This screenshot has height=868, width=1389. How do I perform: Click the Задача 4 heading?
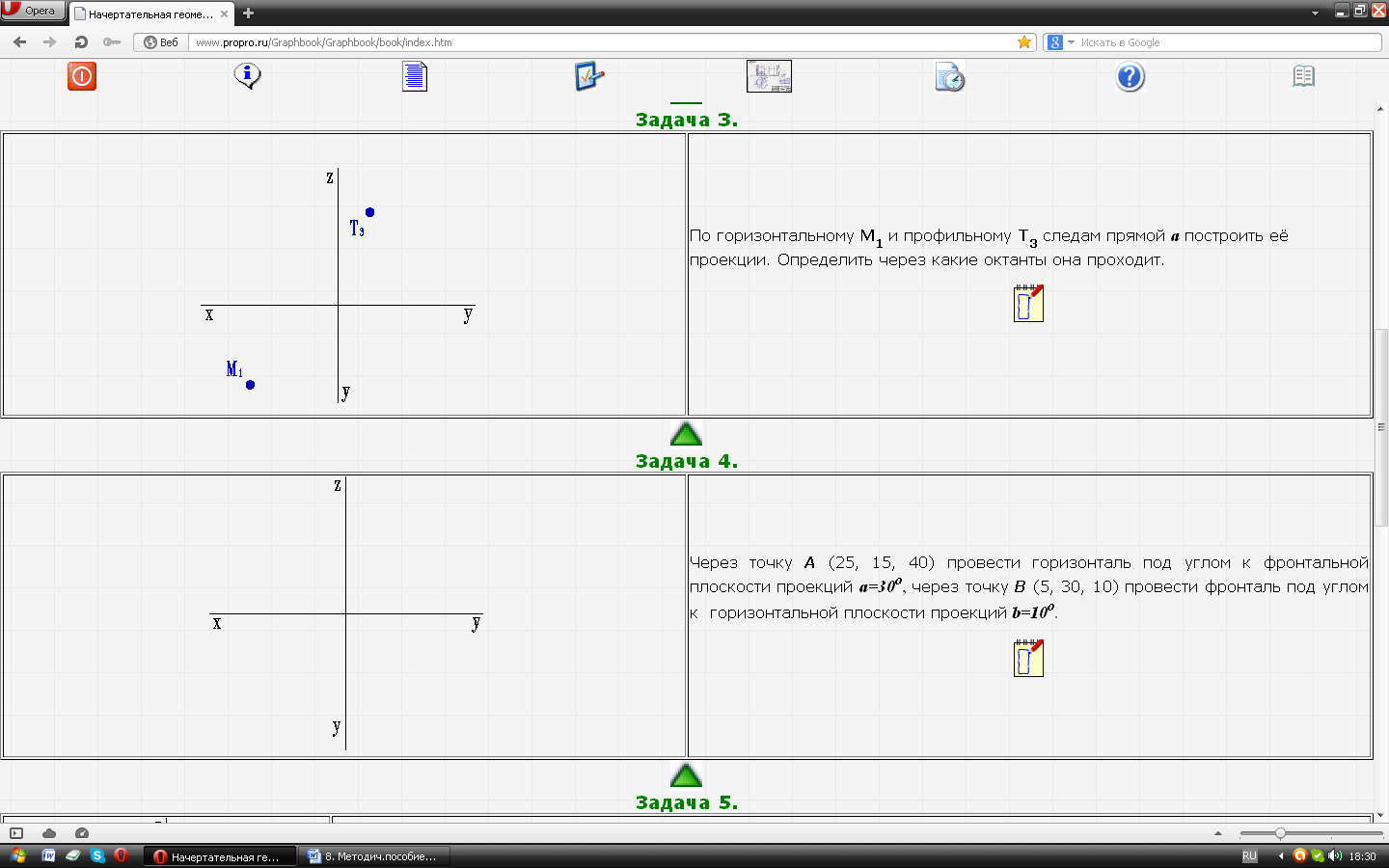[x=686, y=461]
